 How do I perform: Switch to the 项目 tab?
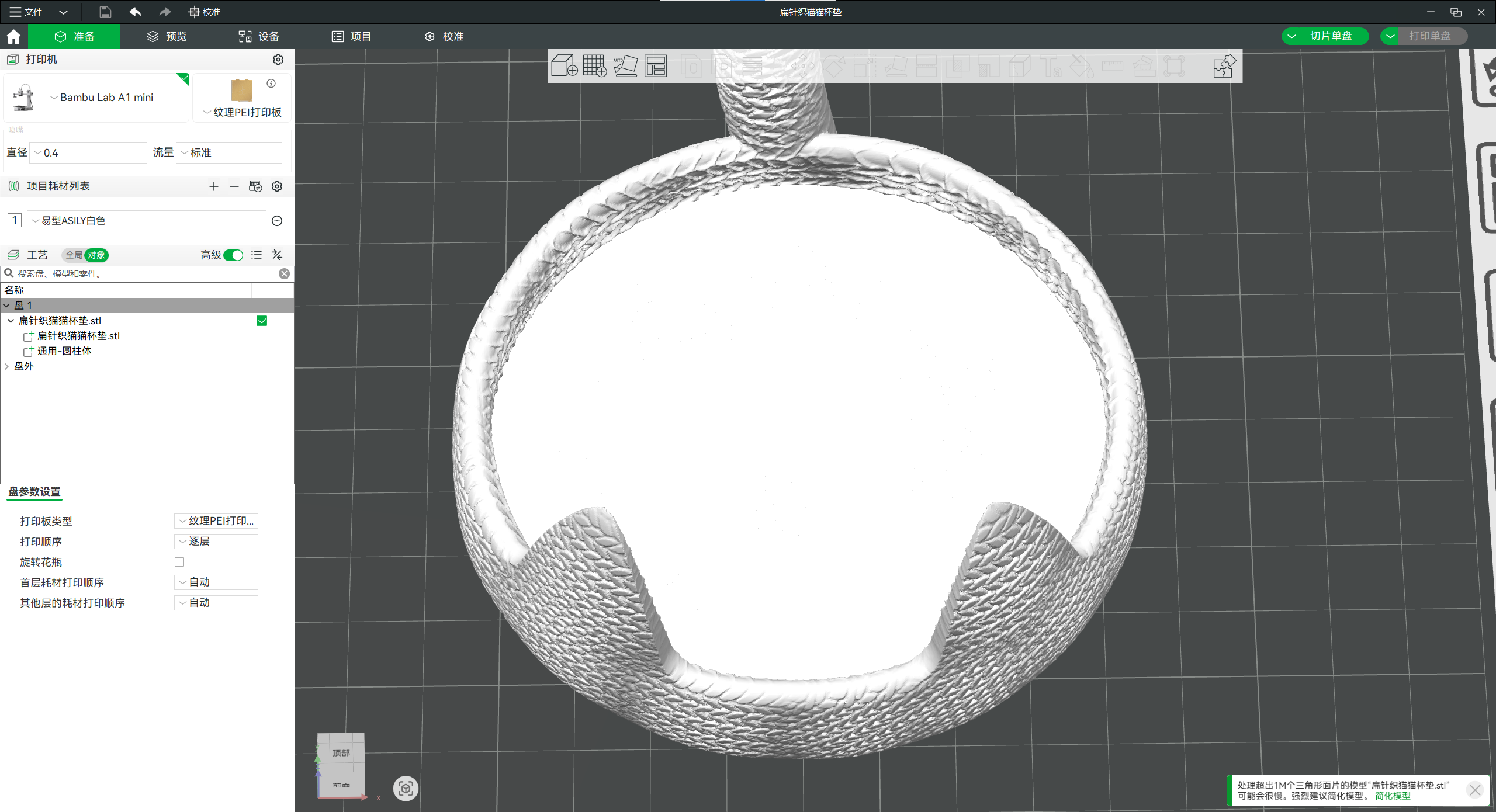tap(351, 36)
